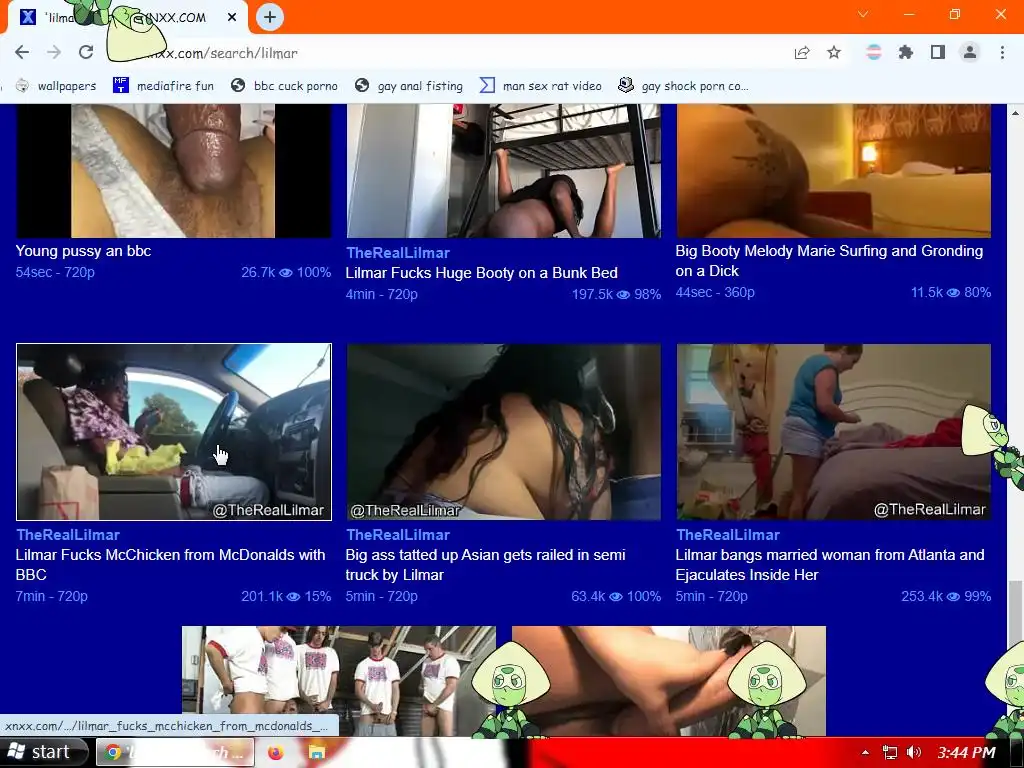Open the mediafire fun bookmark
The width and height of the screenshot is (1024, 768).
point(163,86)
